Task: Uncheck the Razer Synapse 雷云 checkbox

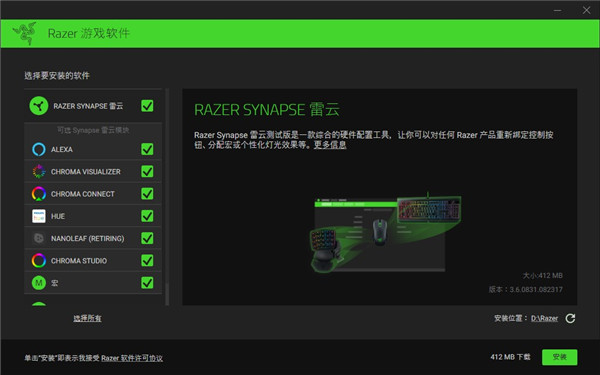Action: click(147, 106)
